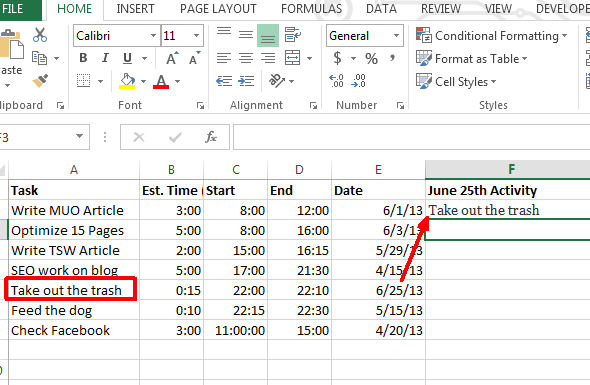Click Decrease Indent icon

click(x=224, y=81)
